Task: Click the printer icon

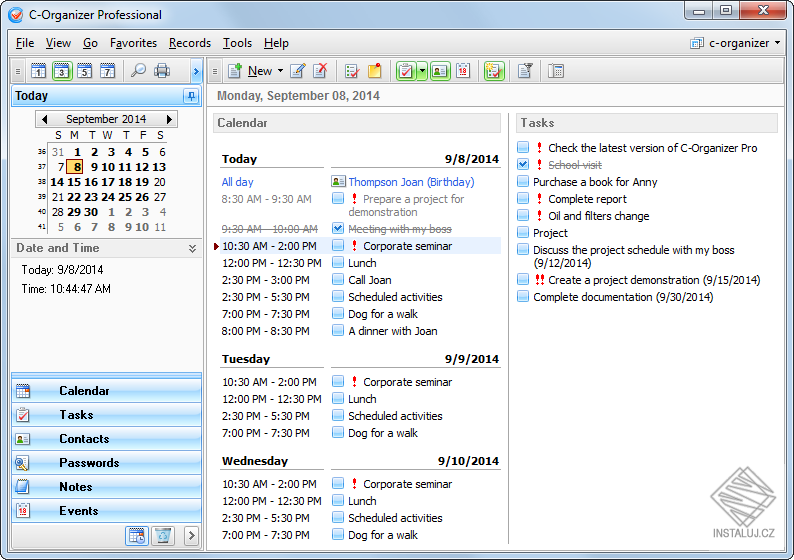Action: (162, 71)
